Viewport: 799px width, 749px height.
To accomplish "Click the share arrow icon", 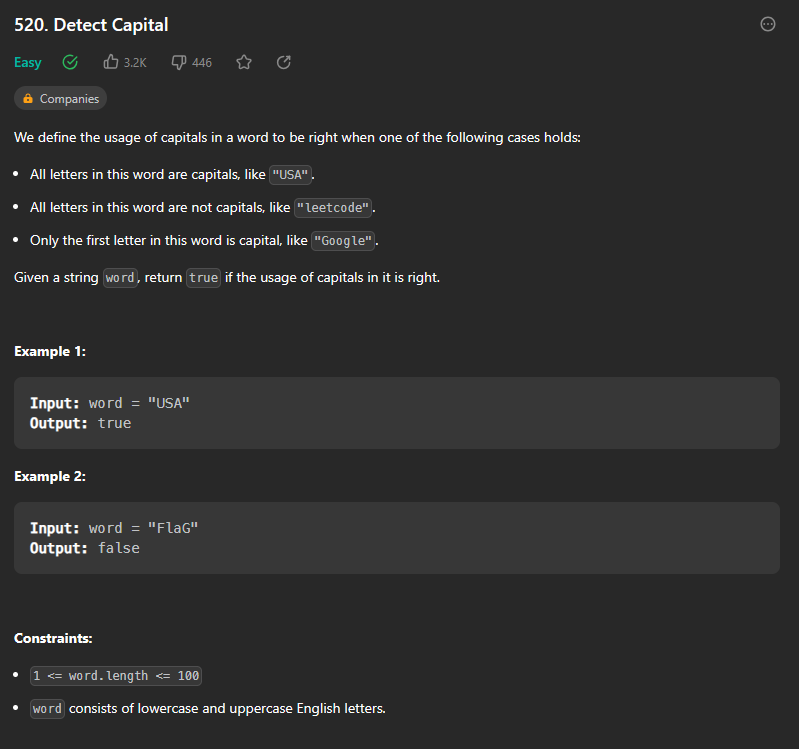I will (x=284, y=62).
